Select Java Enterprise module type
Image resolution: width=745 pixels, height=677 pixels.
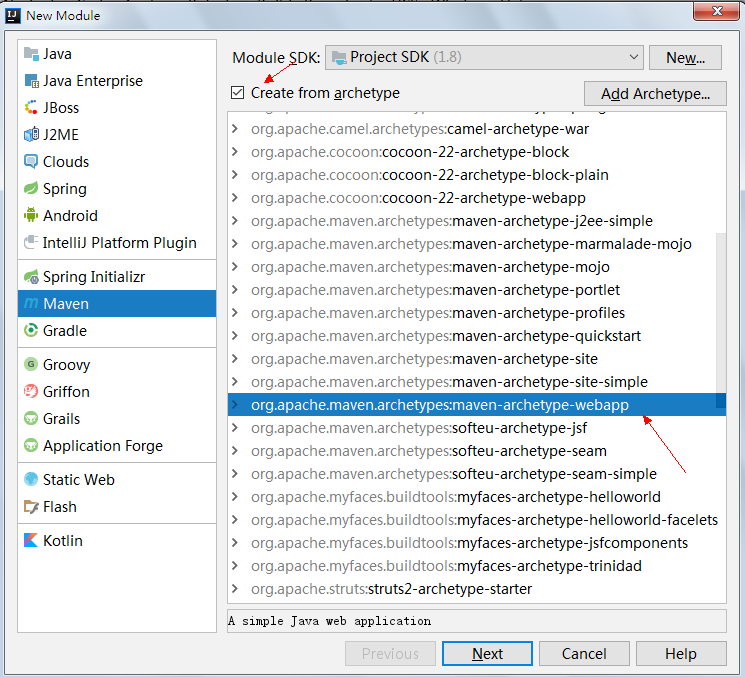tap(117, 81)
